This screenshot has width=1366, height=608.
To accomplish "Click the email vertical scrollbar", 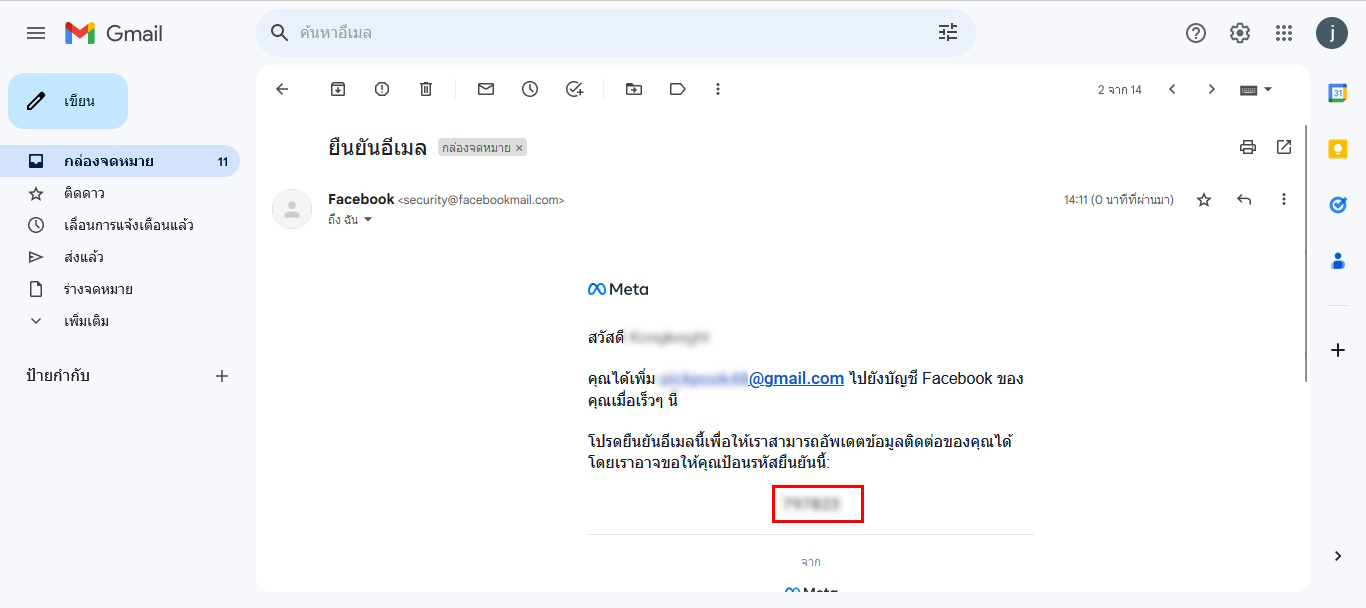I will tap(1306, 253).
